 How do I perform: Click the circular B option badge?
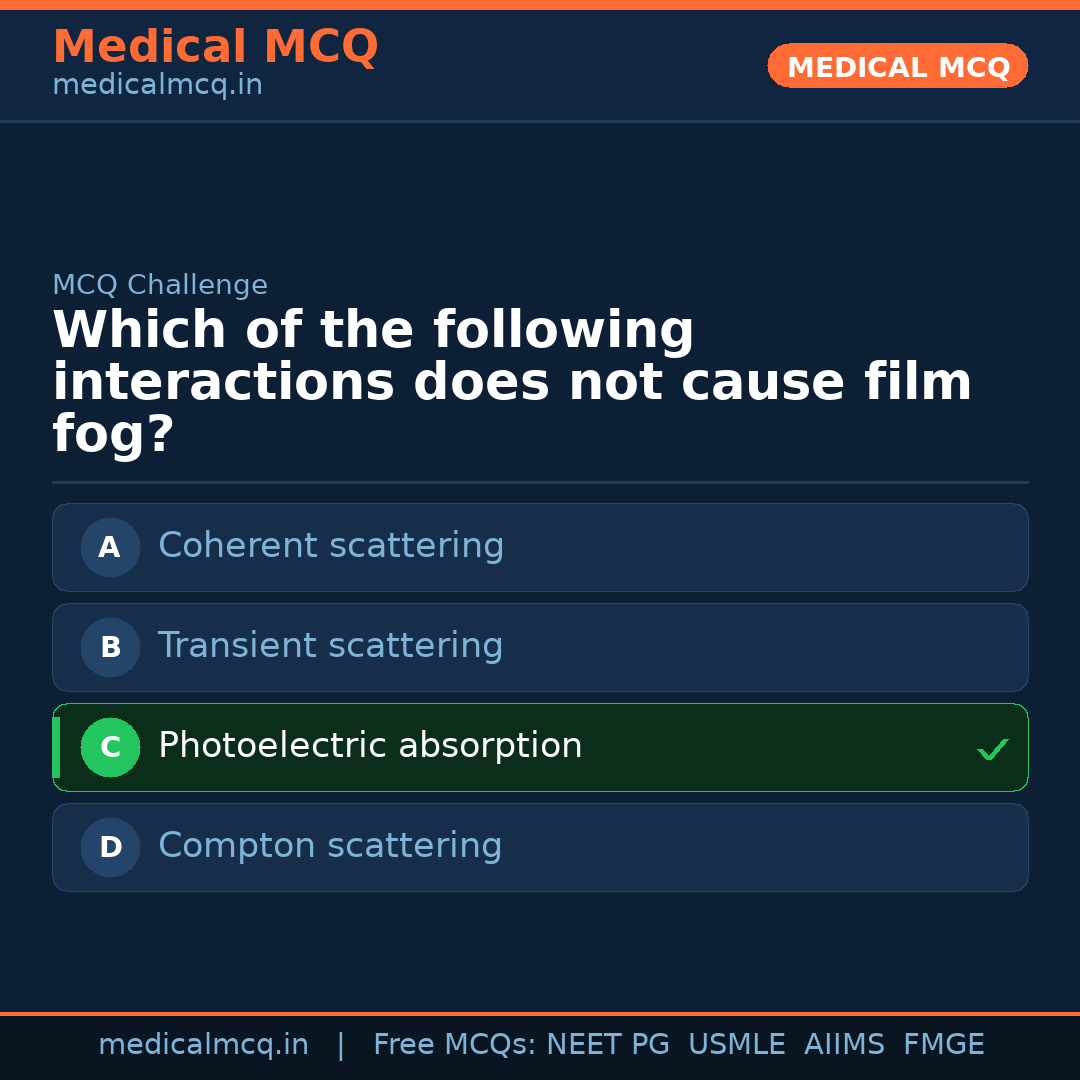[x=110, y=647]
